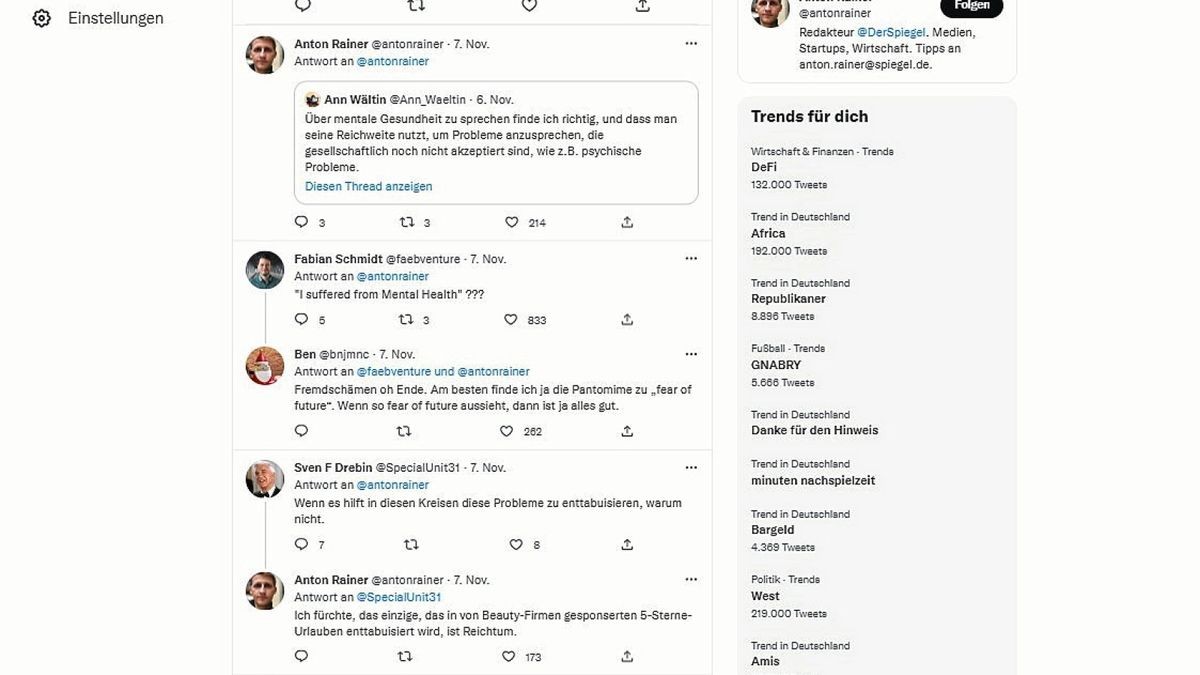Viewport: 1200px width, 675px height.
Task: Open the "Diesen Thread anzeigen" link
Action: 369,187
